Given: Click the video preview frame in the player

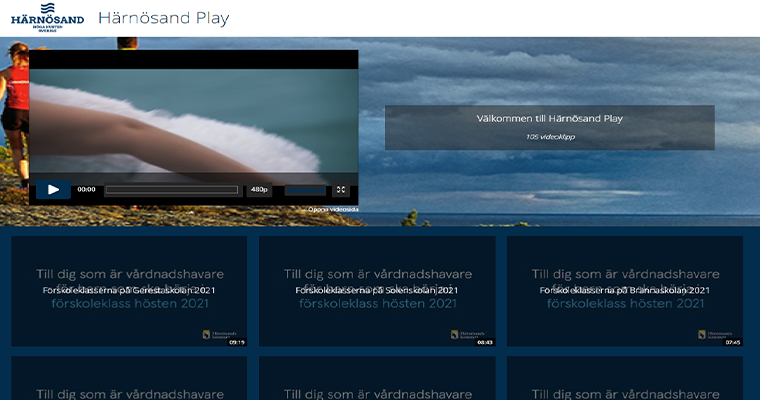Looking at the screenshot, I should tap(193, 120).
